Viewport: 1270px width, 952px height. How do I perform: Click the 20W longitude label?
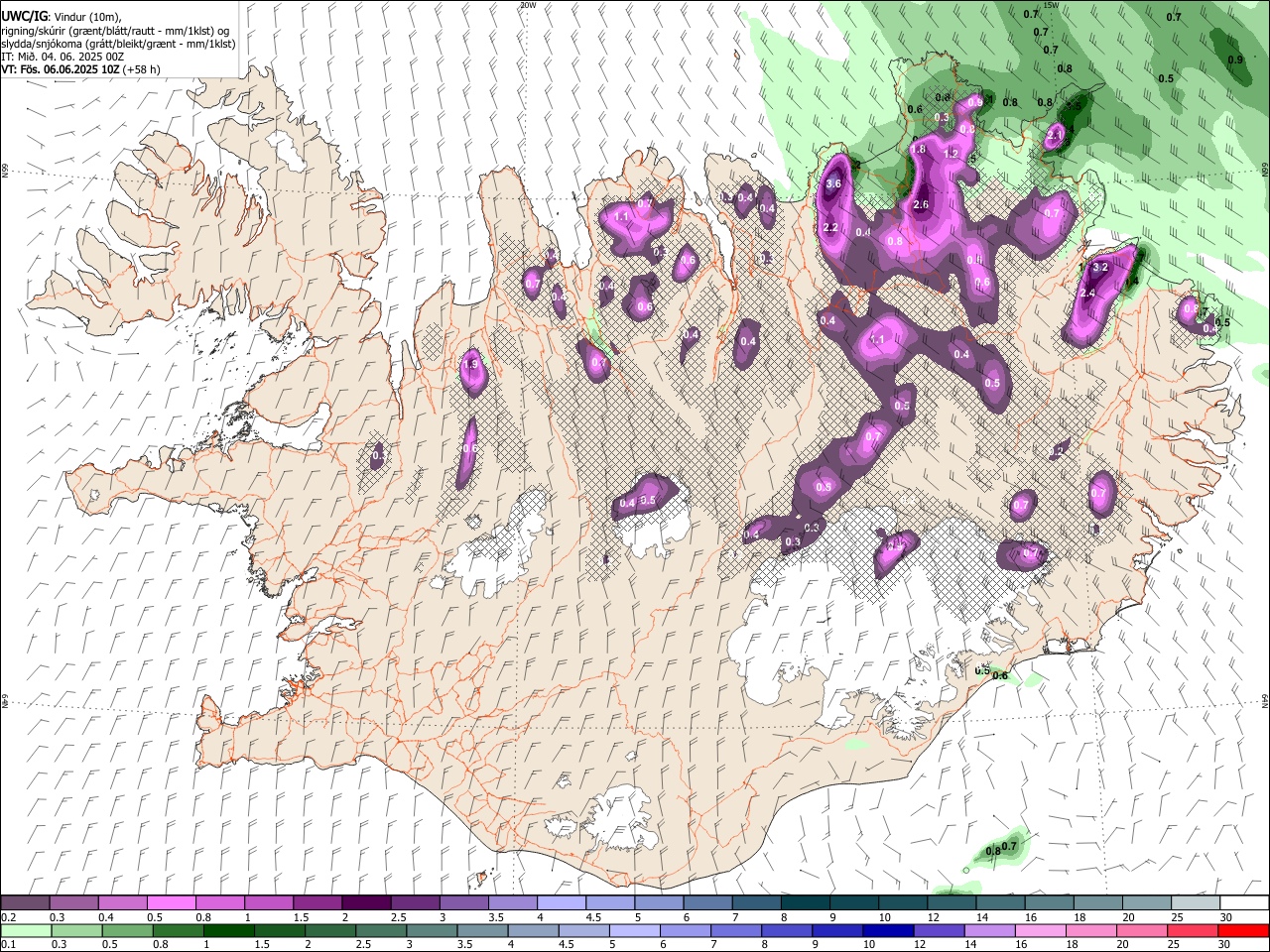[x=528, y=5]
